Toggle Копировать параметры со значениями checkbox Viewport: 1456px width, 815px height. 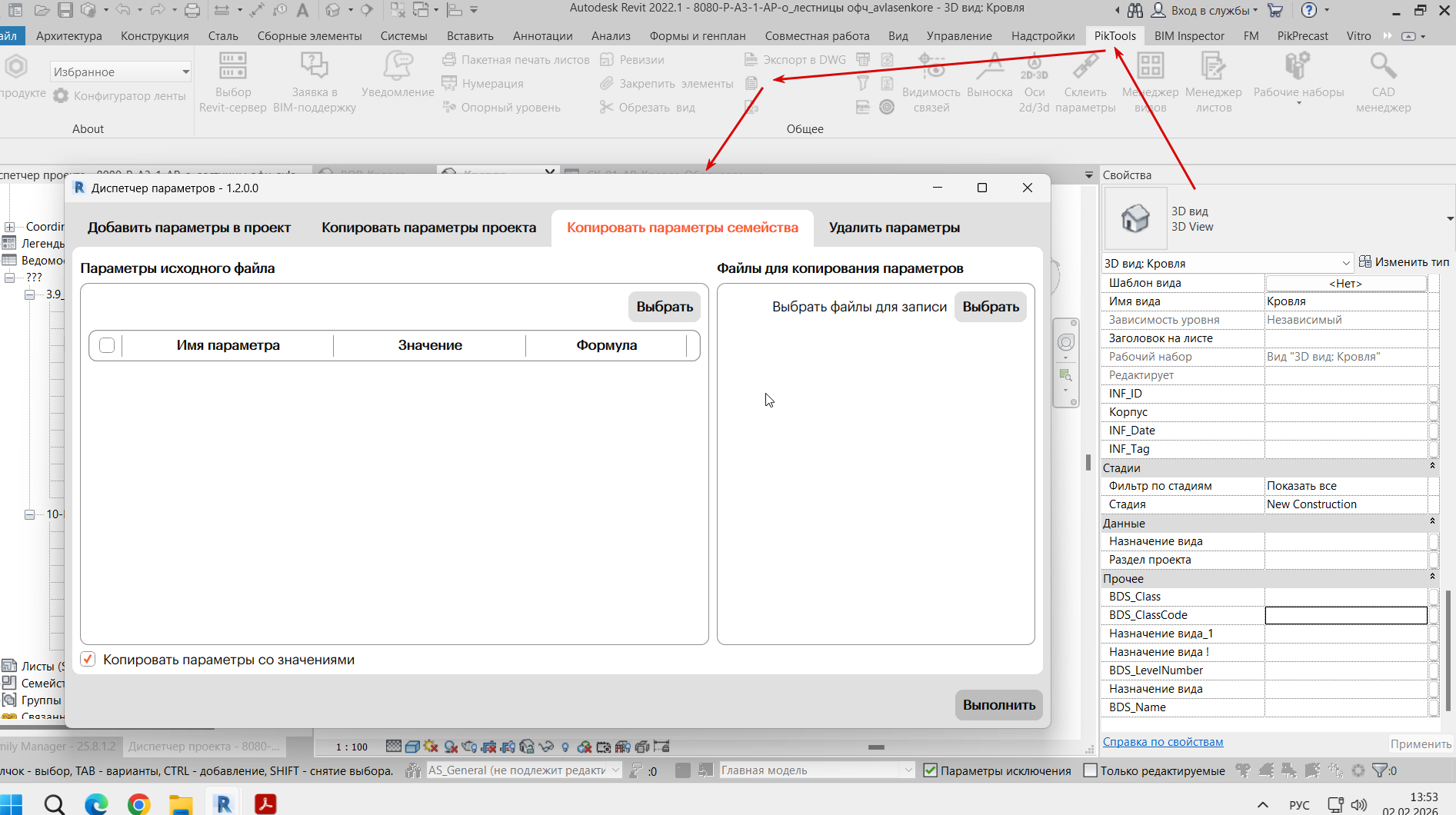pos(88,659)
